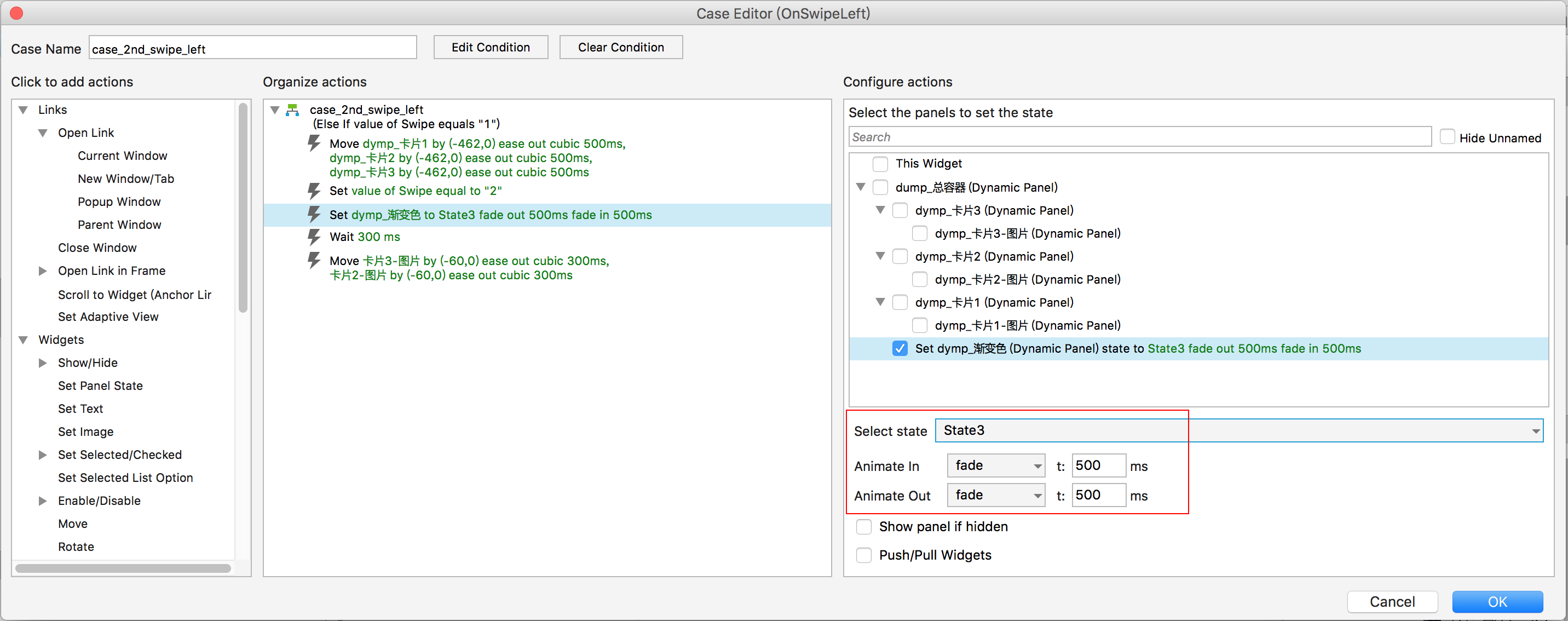Click the case_2nd_swipe_left case tree icon
This screenshot has height=621, width=1568.
pyautogui.click(x=293, y=110)
